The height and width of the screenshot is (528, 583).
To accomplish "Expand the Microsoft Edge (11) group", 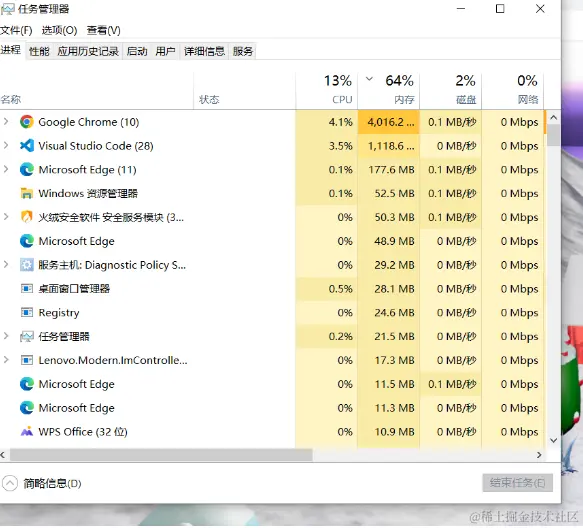I will point(6,169).
